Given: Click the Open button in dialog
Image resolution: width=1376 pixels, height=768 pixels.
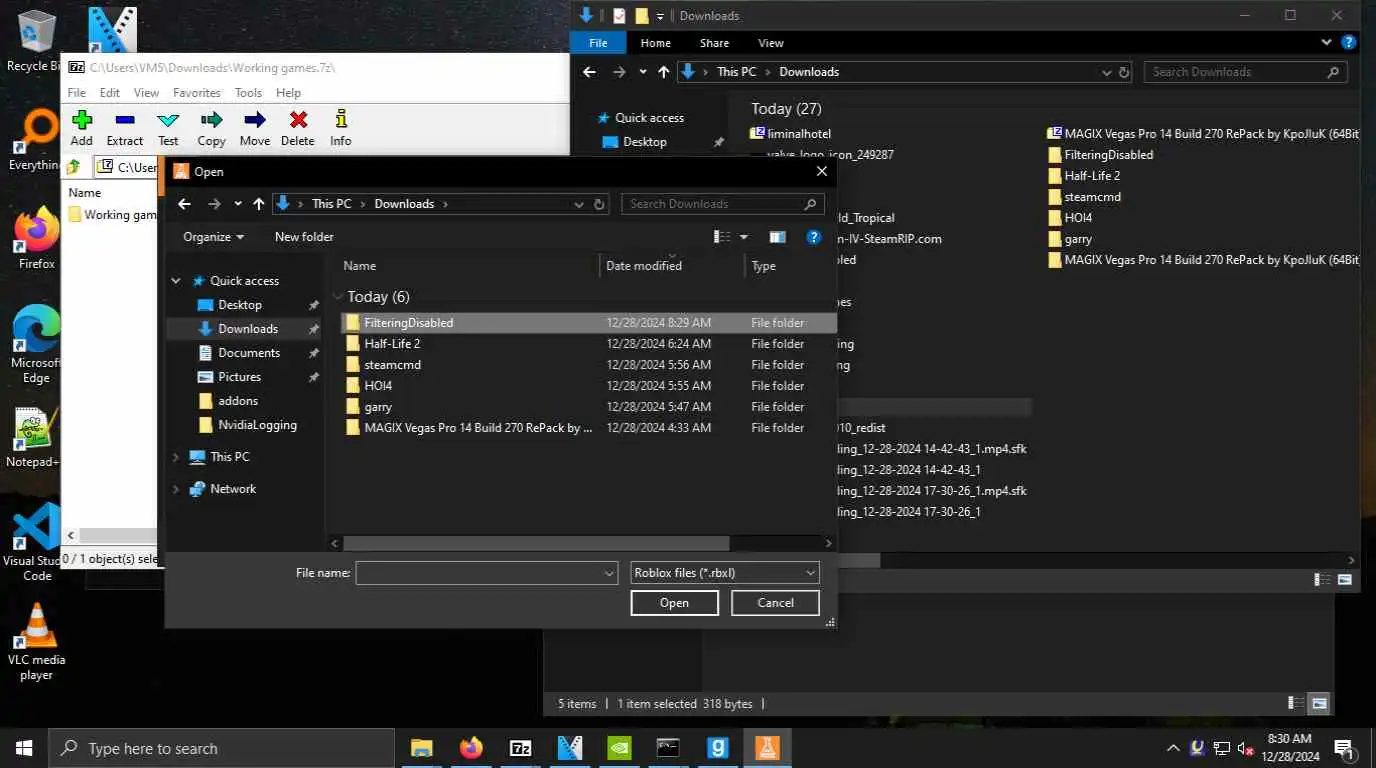Looking at the screenshot, I should (x=674, y=603).
